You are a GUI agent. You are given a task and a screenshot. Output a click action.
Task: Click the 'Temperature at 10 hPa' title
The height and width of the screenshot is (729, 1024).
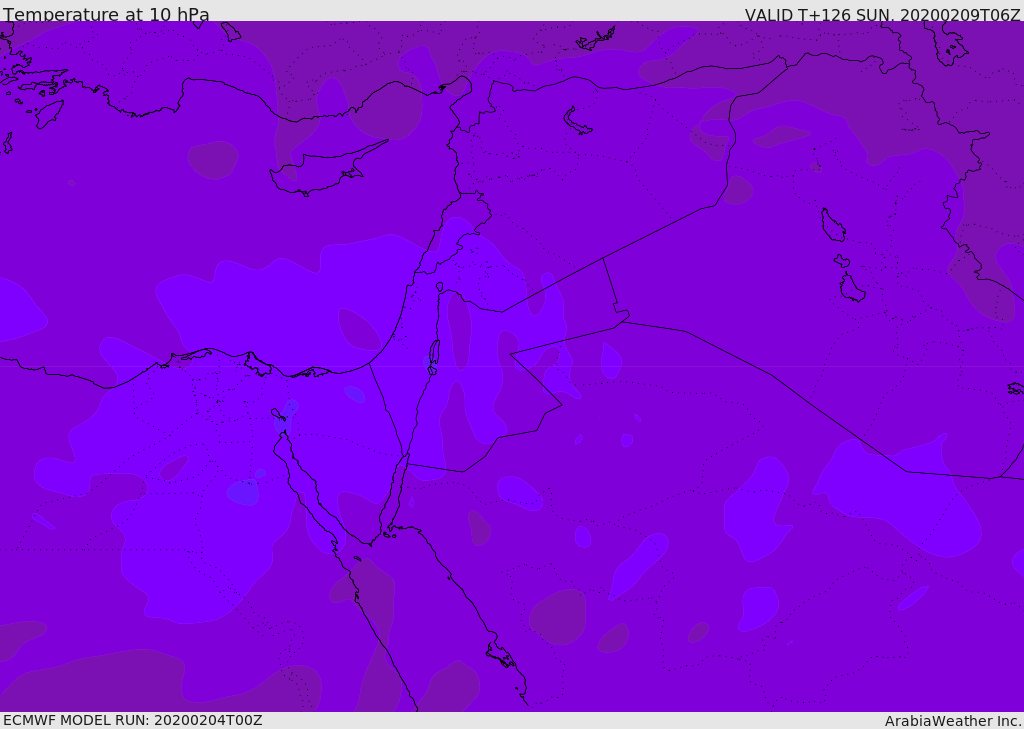pos(106,14)
